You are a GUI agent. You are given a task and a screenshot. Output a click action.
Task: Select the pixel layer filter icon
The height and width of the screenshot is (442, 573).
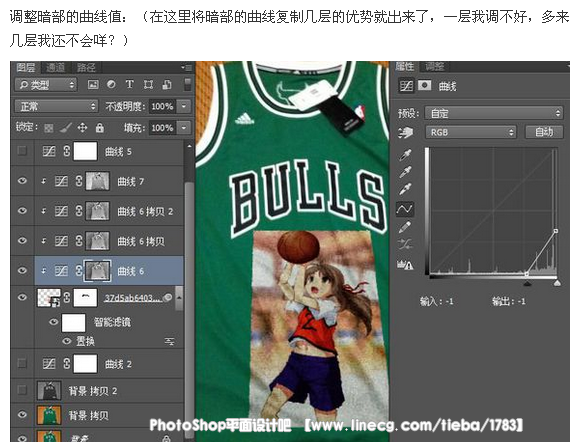click(93, 85)
